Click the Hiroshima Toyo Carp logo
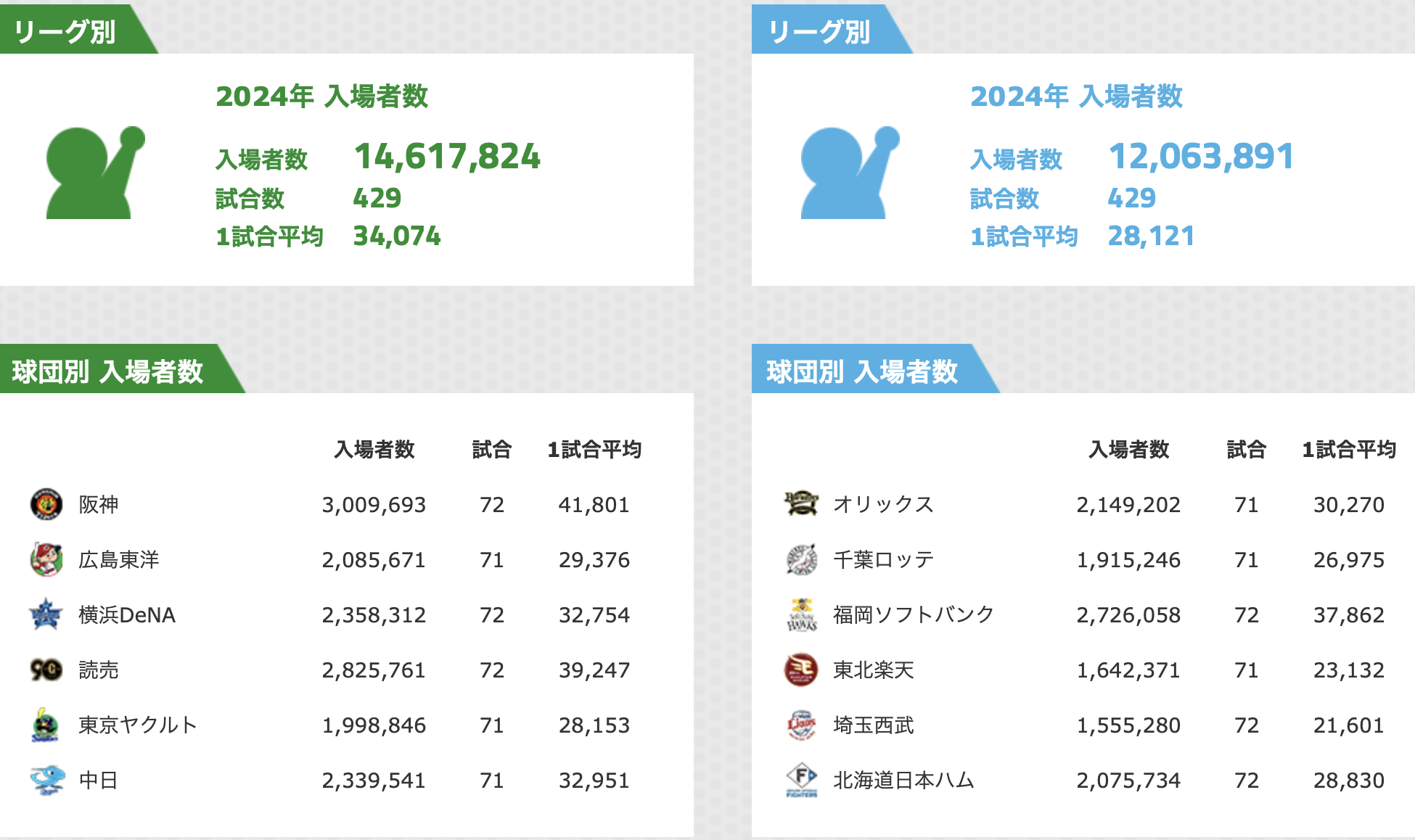This screenshot has width=1415, height=840. coord(46,559)
